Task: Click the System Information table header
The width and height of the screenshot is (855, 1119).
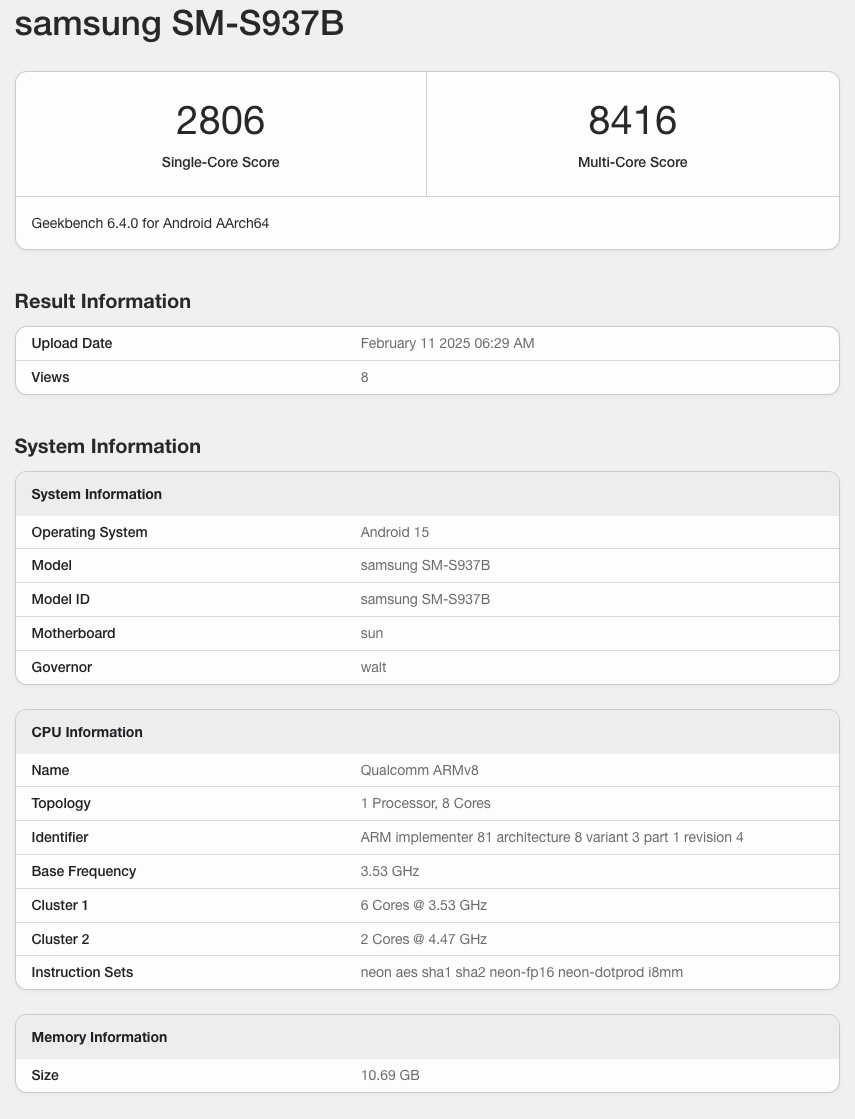Action: click(x=96, y=494)
